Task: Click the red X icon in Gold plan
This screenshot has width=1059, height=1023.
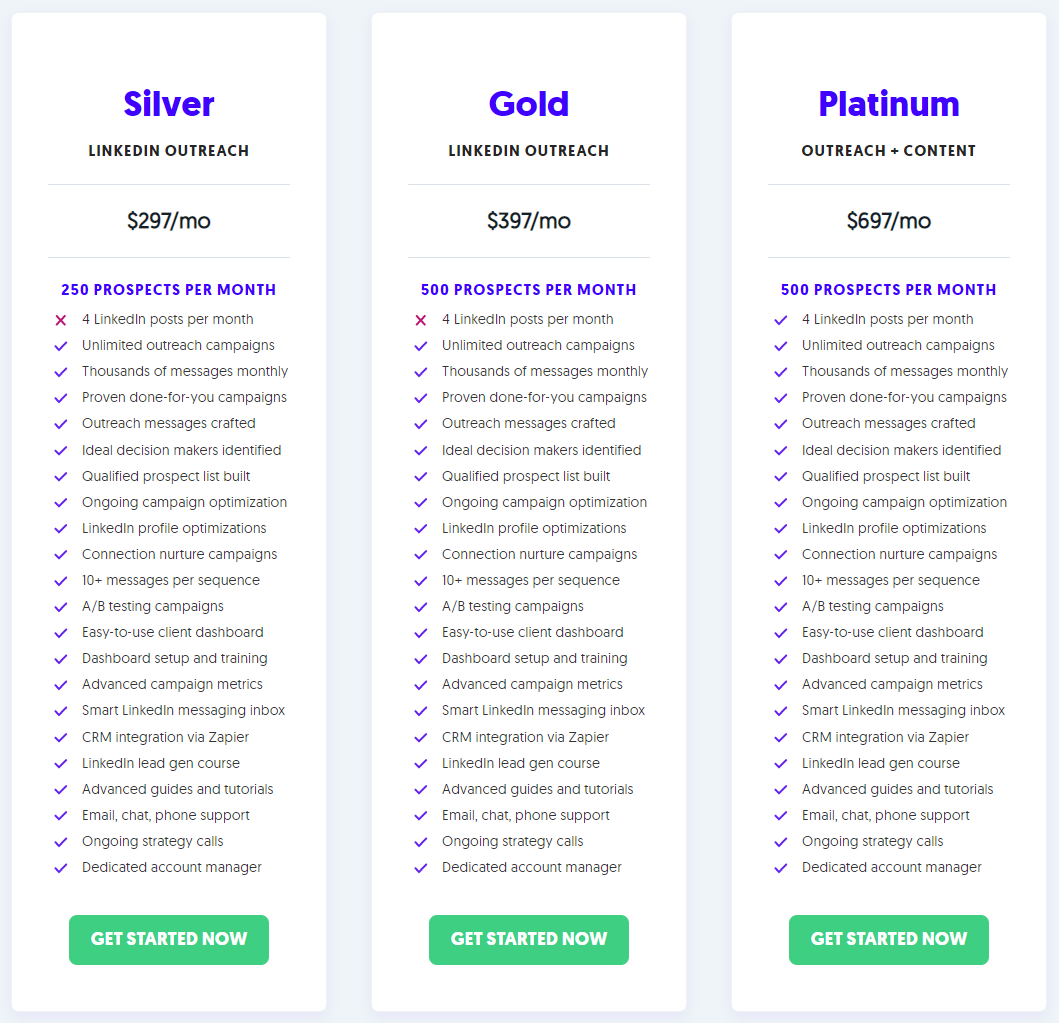Action: click(421, 320)
